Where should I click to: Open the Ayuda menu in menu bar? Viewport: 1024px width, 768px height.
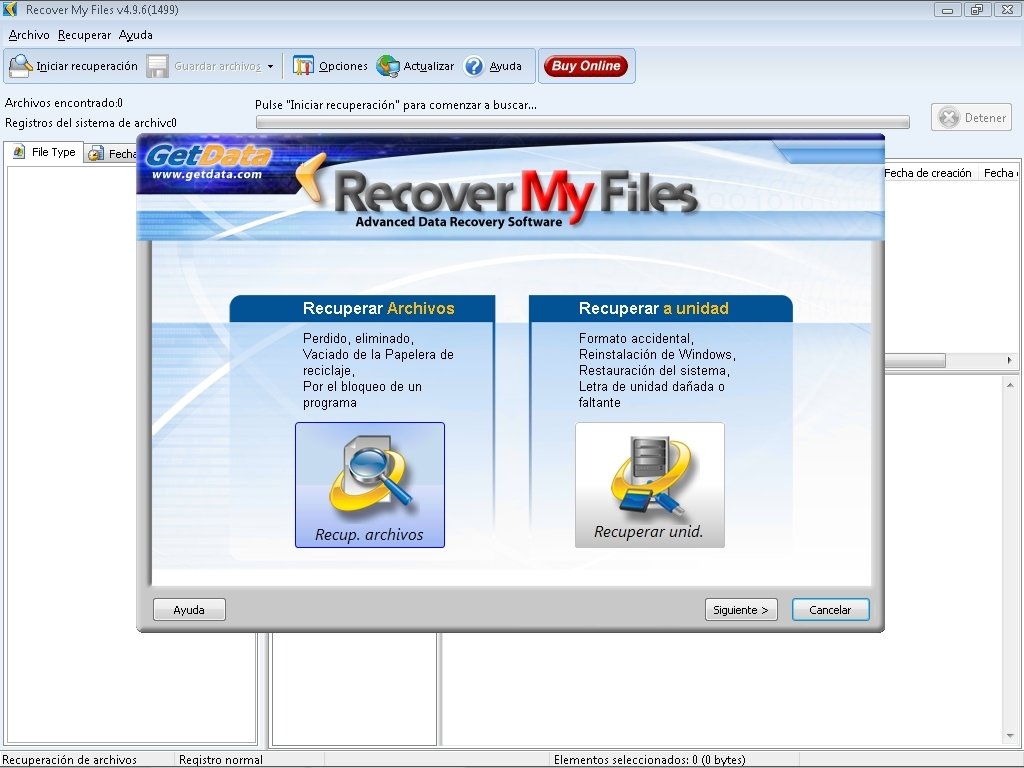click(136, 35)
